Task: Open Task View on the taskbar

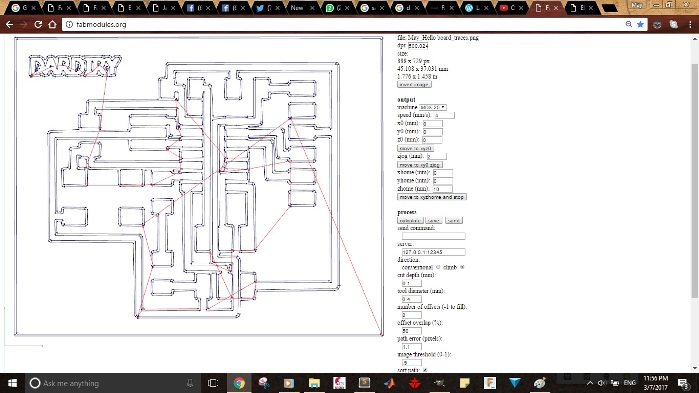Action: (x=213, y=383)
